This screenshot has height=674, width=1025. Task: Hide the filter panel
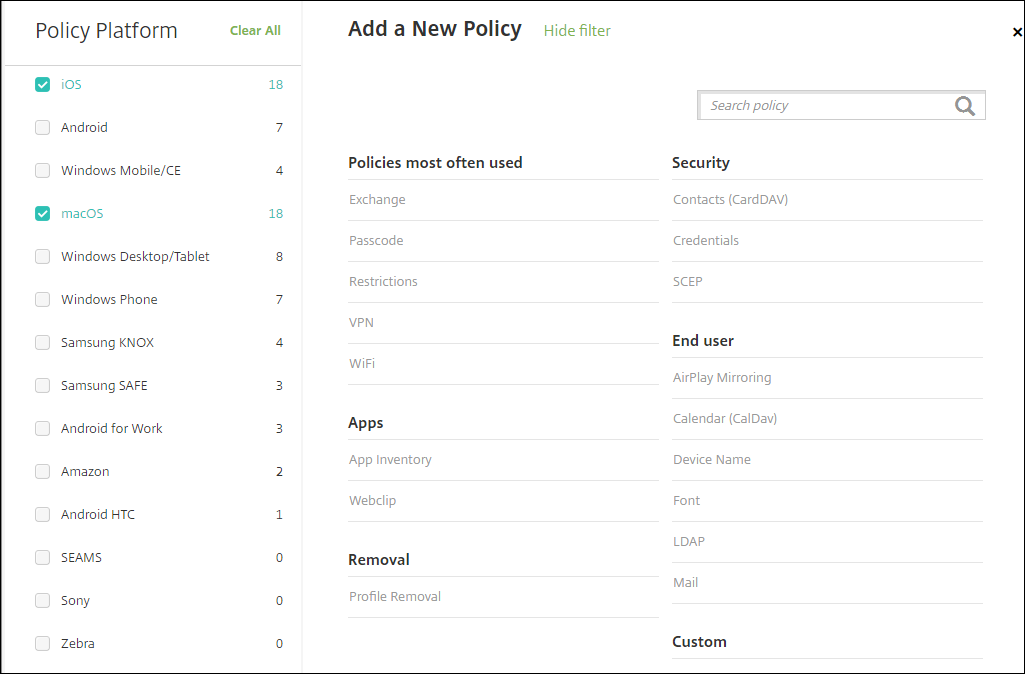pyautogui.click(x=577, y=31)
